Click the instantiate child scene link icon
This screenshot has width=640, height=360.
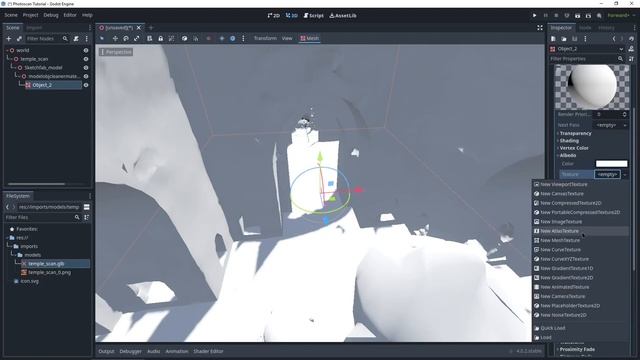[x=19, y=38]
